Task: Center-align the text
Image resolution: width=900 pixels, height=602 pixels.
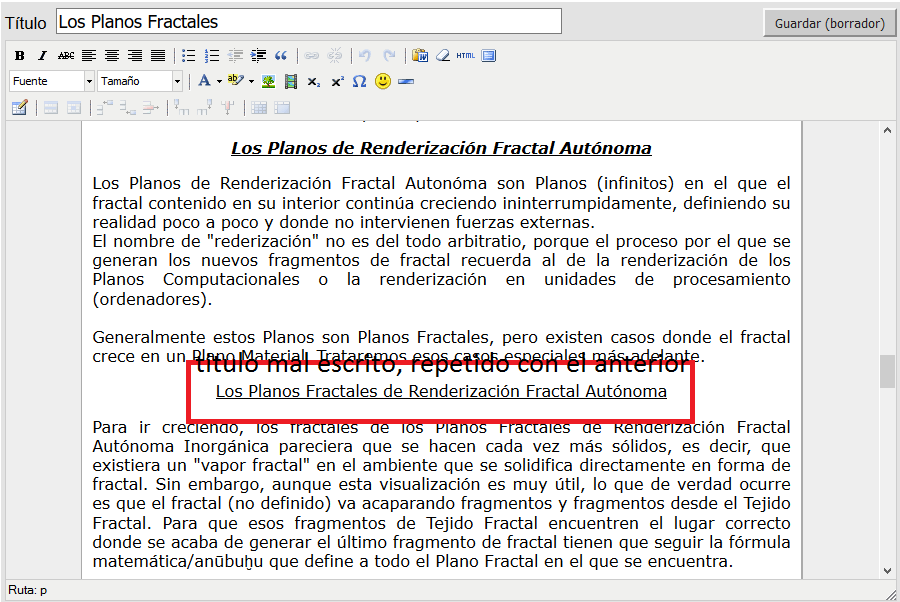Action: (x=112, y=56)
